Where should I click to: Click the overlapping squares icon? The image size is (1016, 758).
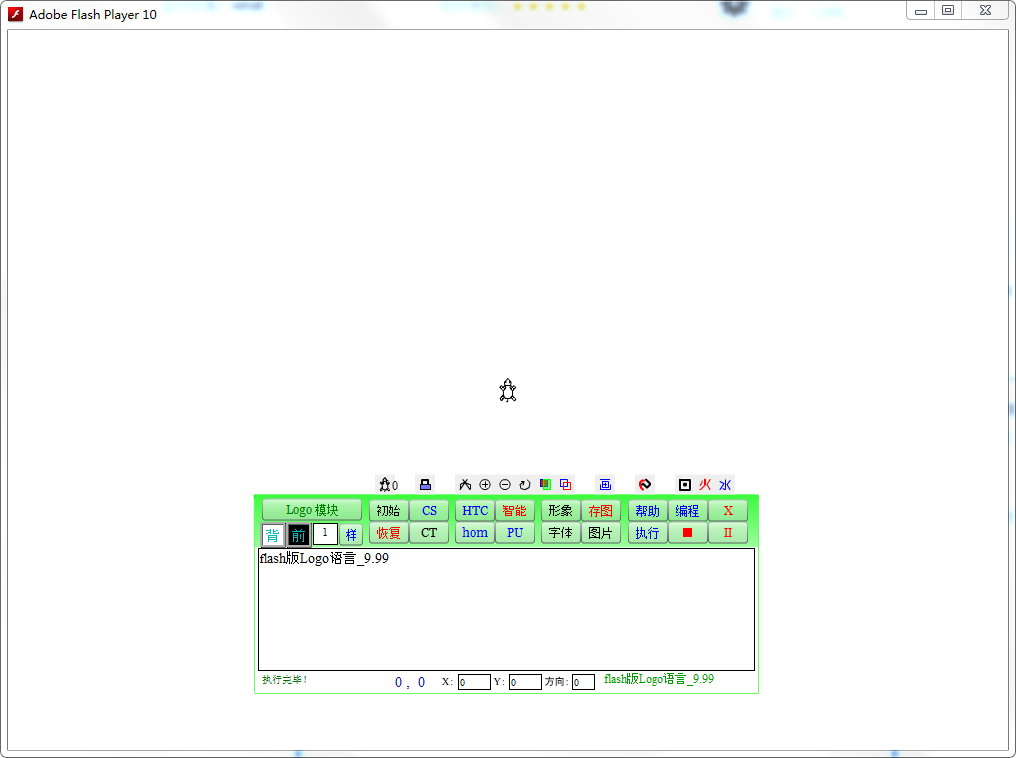click(565, 484)
